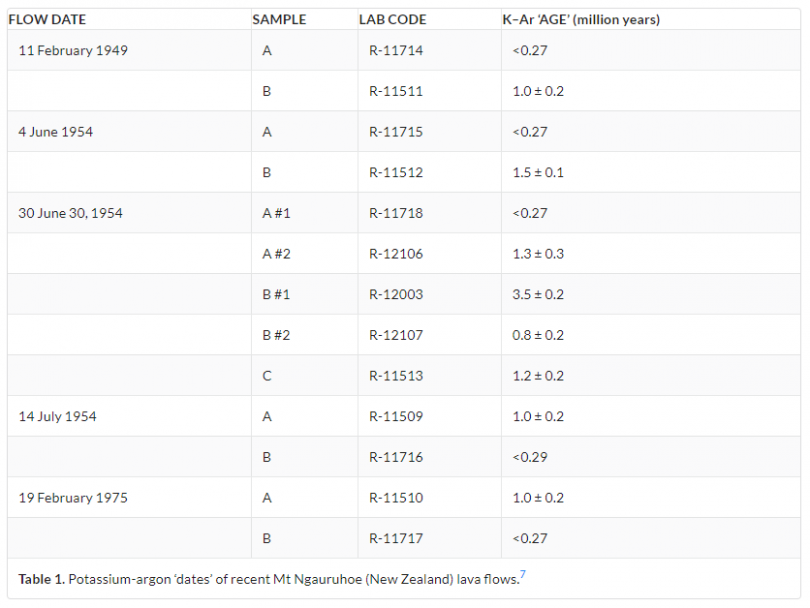Click the LAB CODE column header

(x=392, y=19)
